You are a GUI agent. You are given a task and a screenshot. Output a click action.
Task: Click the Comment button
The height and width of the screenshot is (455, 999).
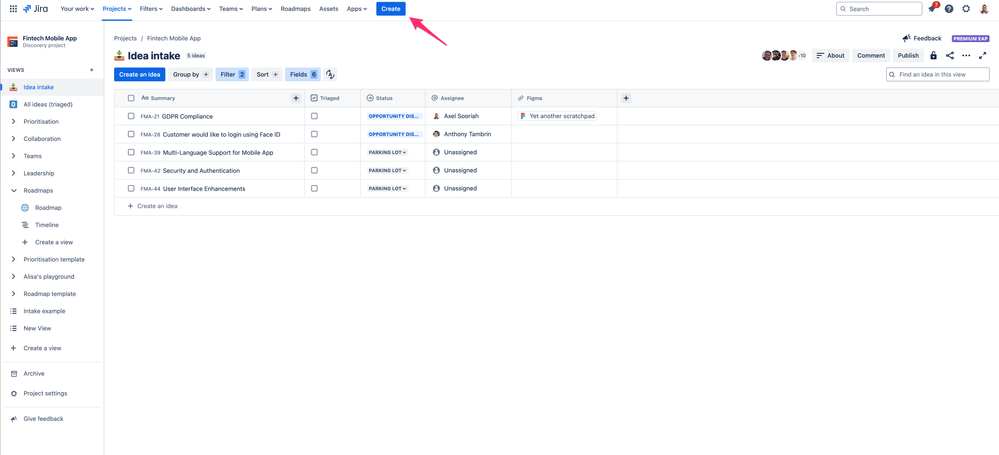[x=871, y=55]
